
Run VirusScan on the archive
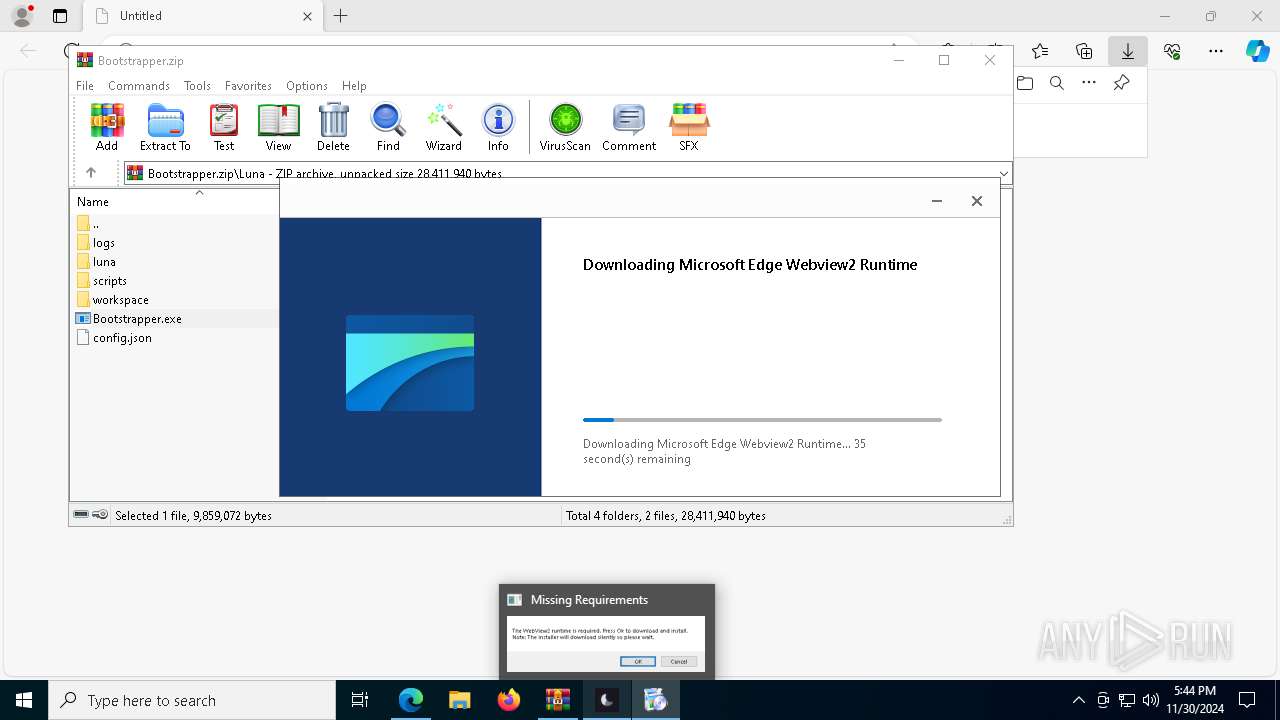tap(565, 127)
